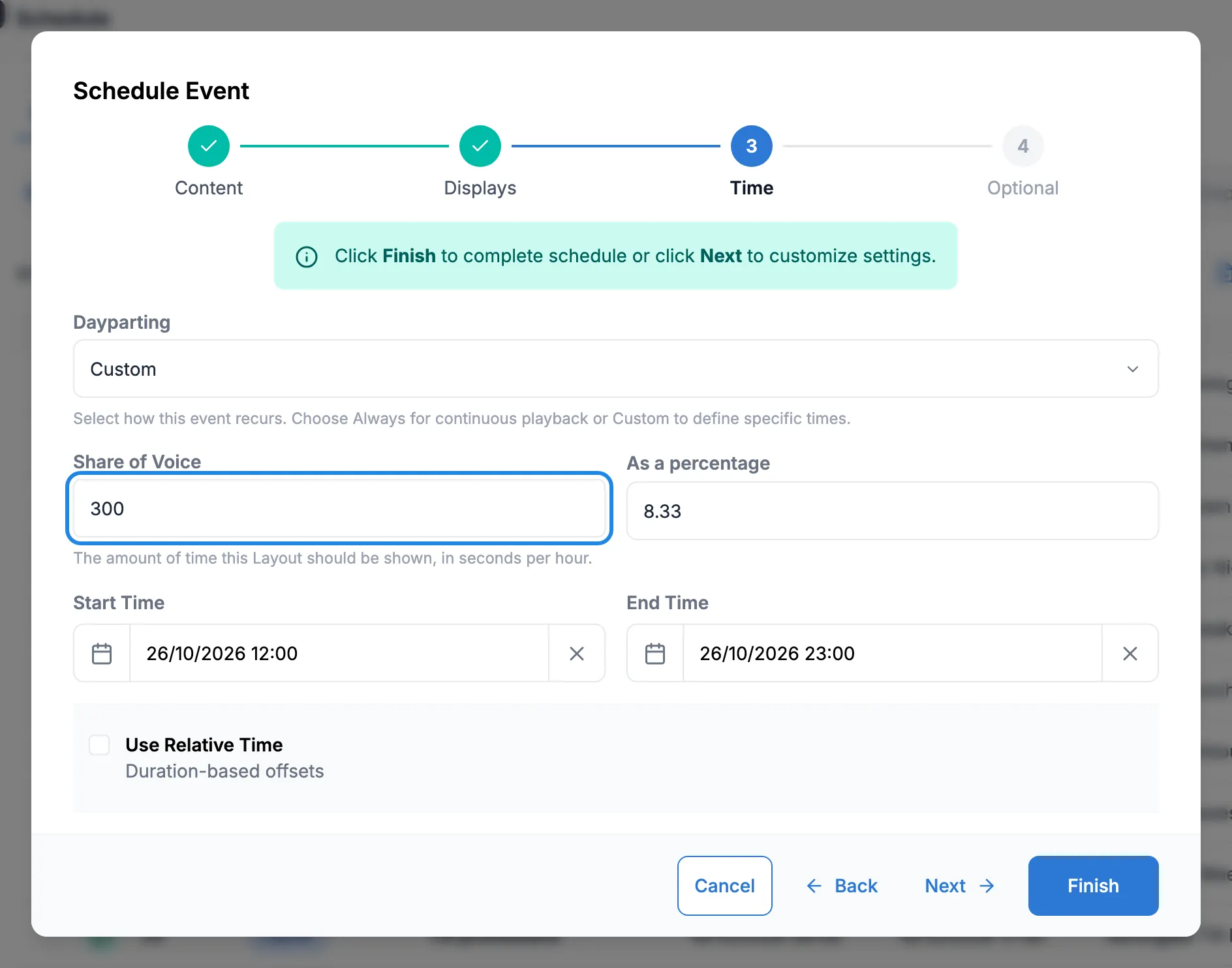The image size is (1232, 968).
Task: Click the Dayparting dropdown chevron arrow
Action: [1133, 369]
